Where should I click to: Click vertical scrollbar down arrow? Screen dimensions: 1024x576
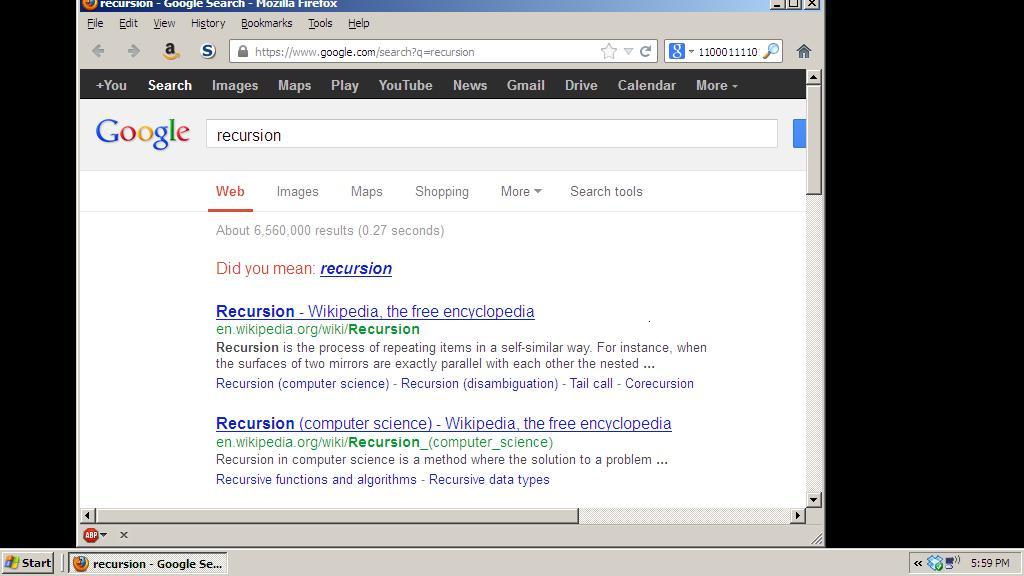pos(813,500)
